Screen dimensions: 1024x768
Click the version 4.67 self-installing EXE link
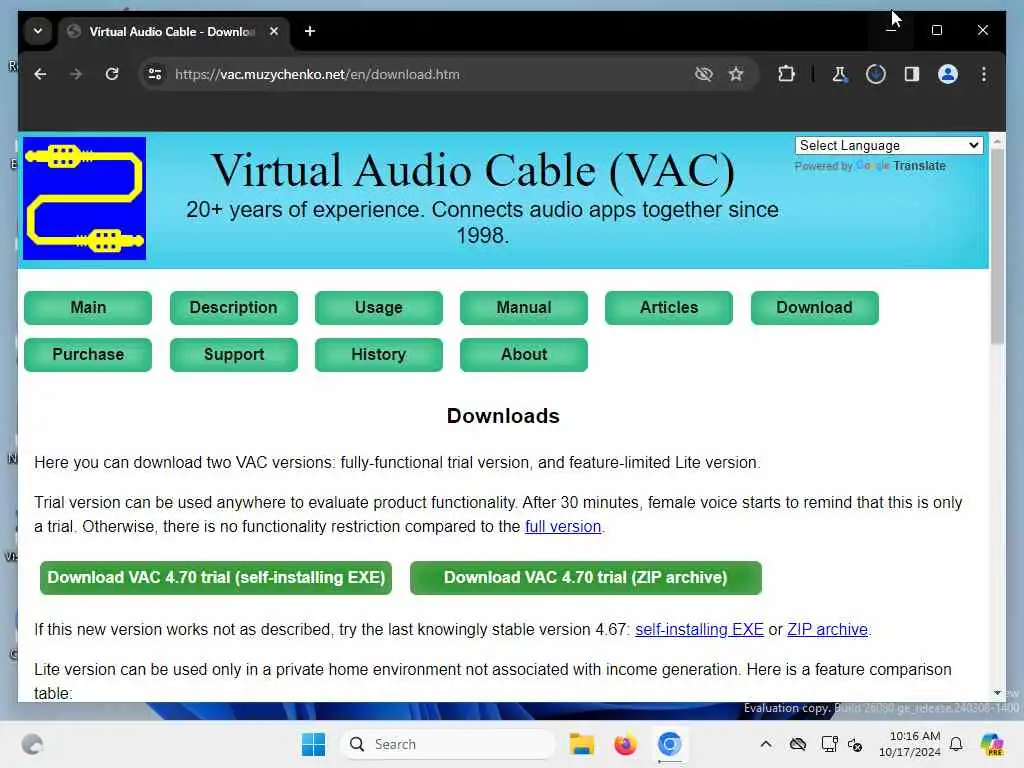[699, 630]
